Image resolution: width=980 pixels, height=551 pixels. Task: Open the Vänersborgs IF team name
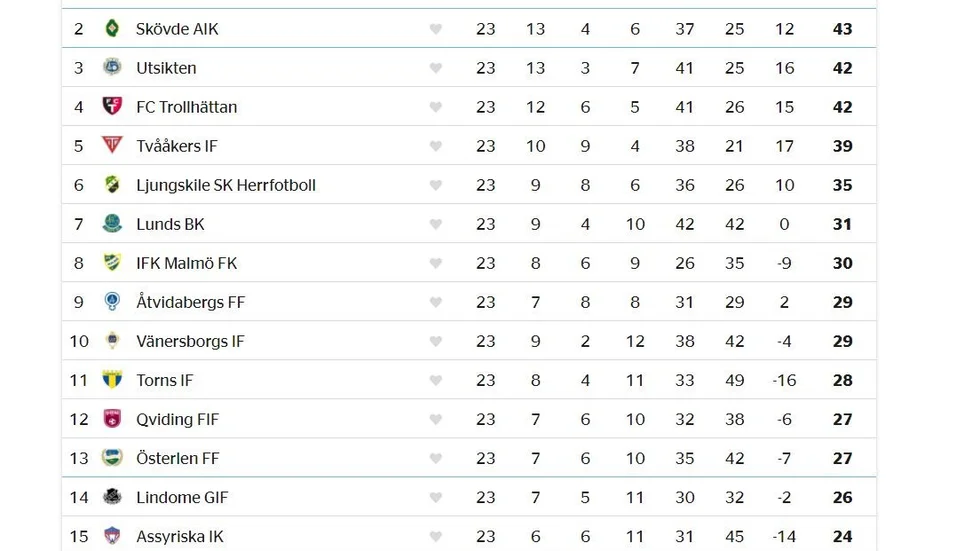pyautogui.click(x=190, y=341)
